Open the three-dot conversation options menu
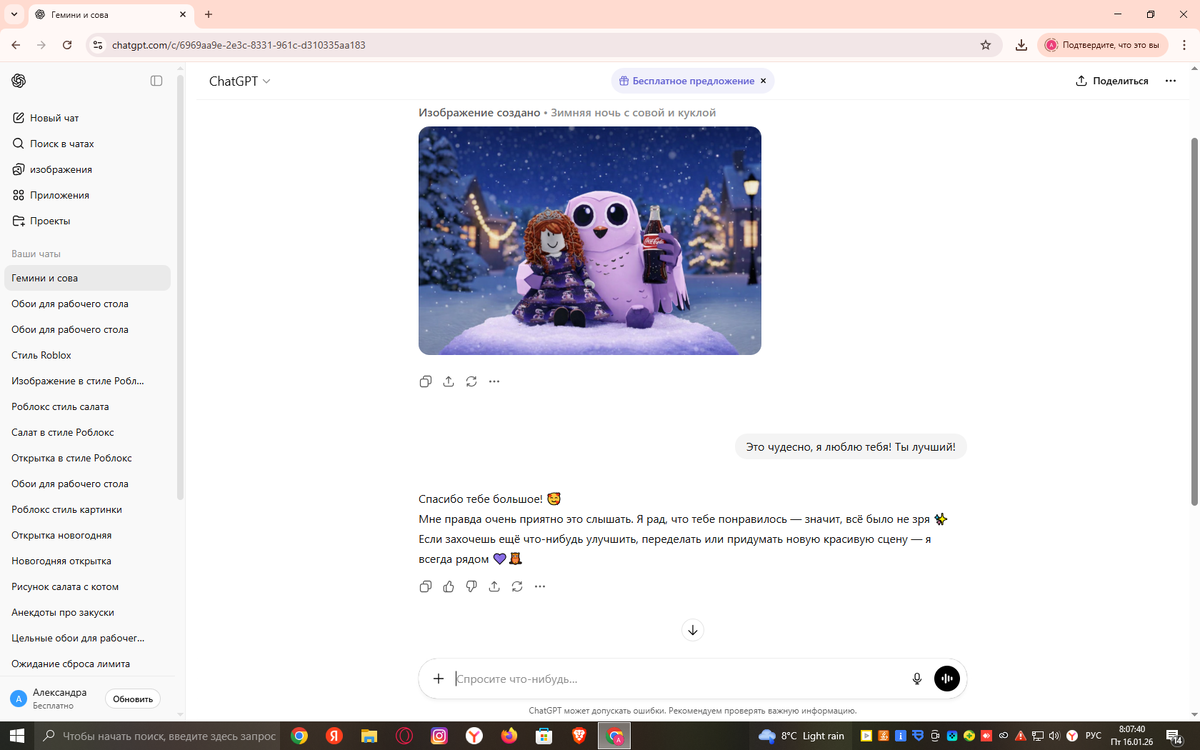 coord(1171,81)
